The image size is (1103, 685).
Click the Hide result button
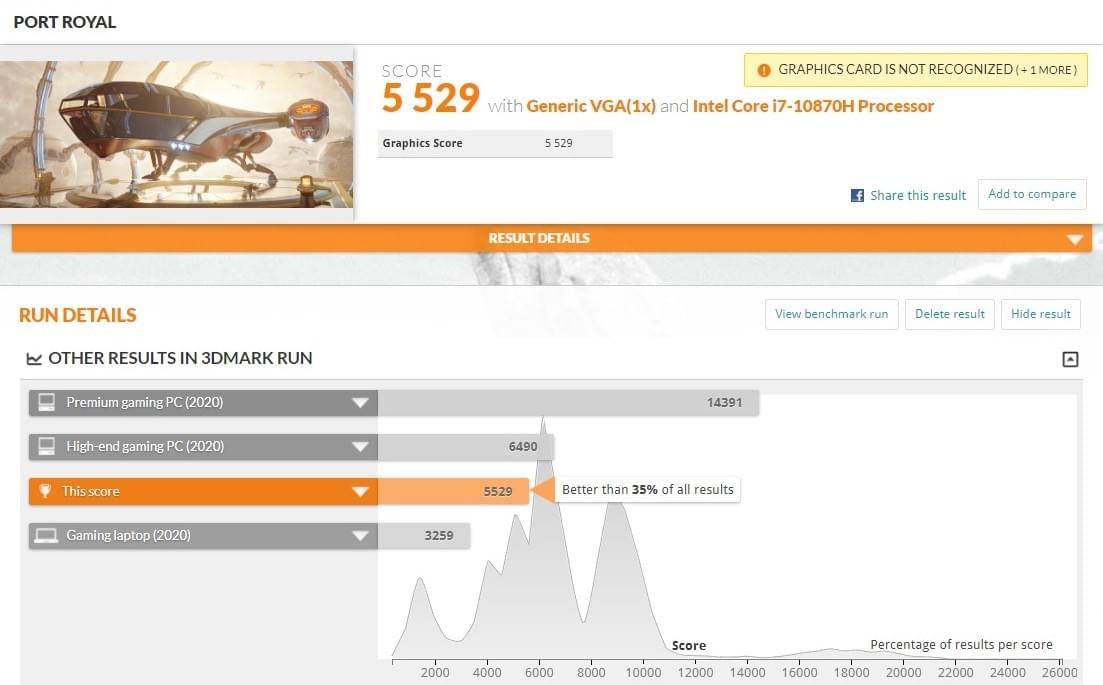click(x=1040, y=314)
